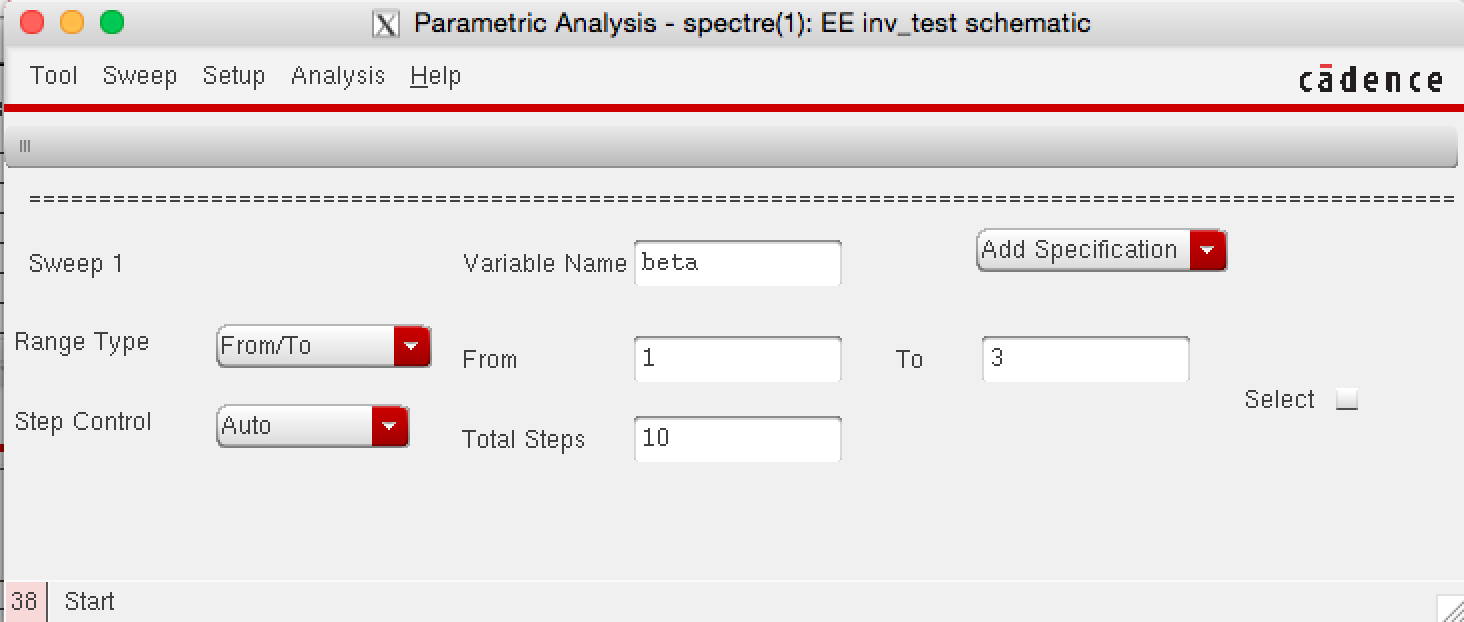1464x622 pixels.
Task: Click the Variable Name field containing beta
Action: tap(737, 263)
